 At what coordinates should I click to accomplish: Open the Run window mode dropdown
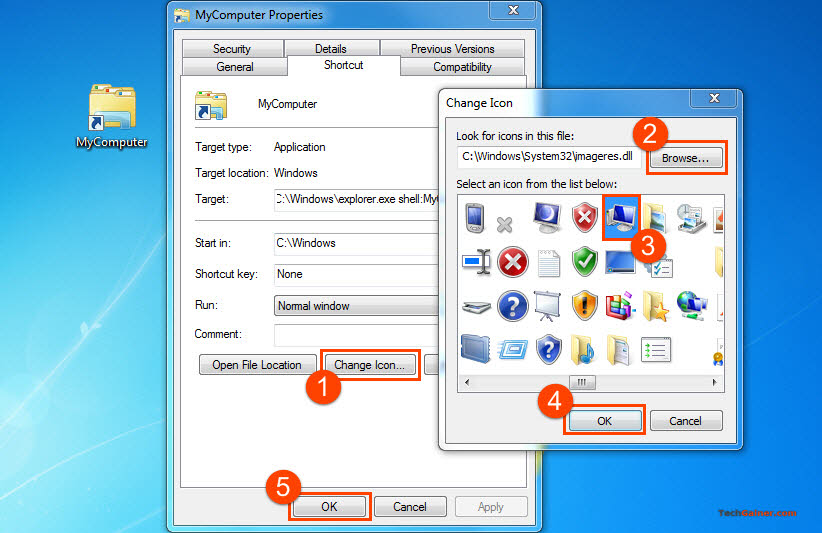point(356,306)
